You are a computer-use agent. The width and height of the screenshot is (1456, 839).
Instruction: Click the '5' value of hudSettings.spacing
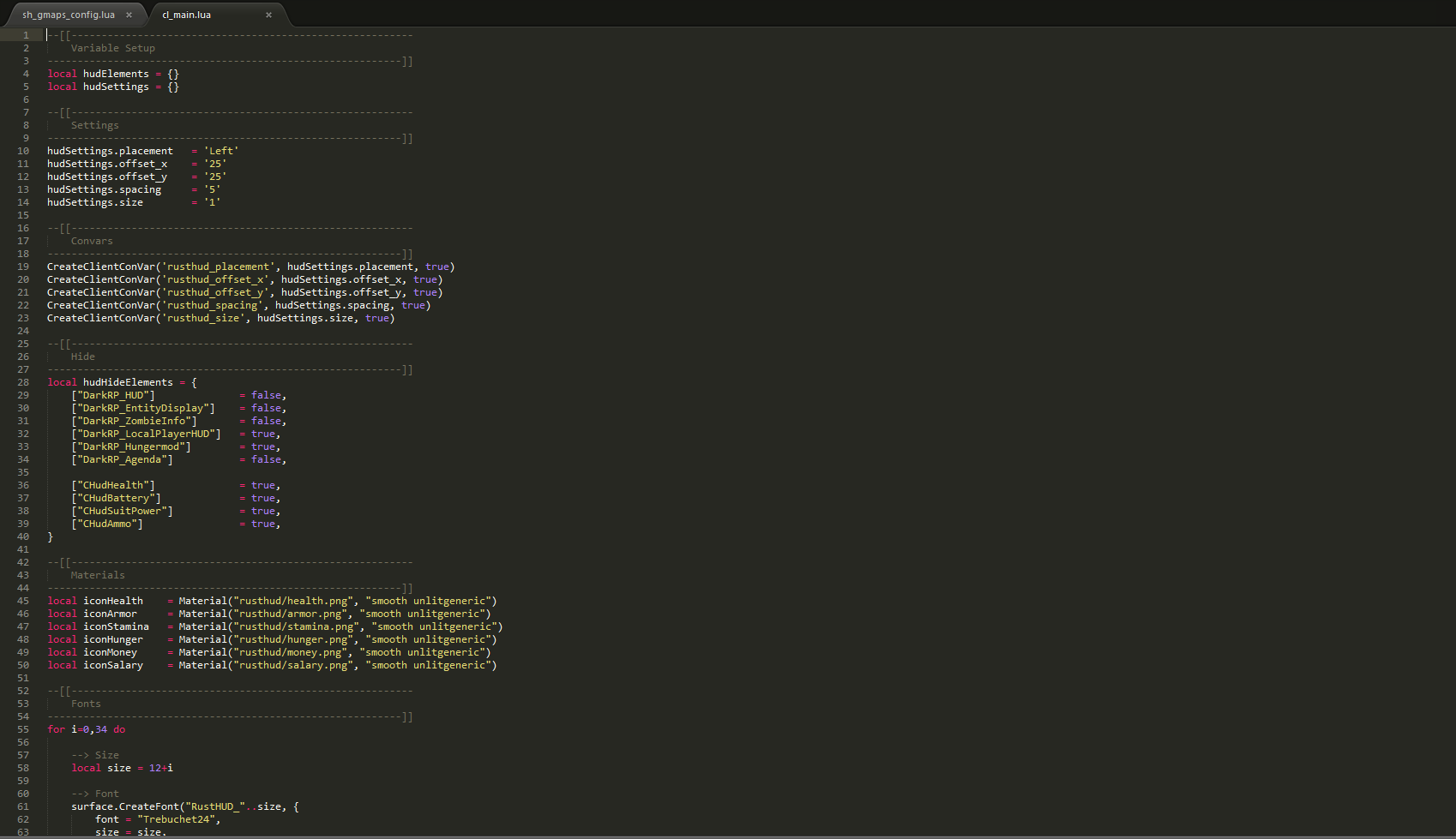click(x=212, y=189)
